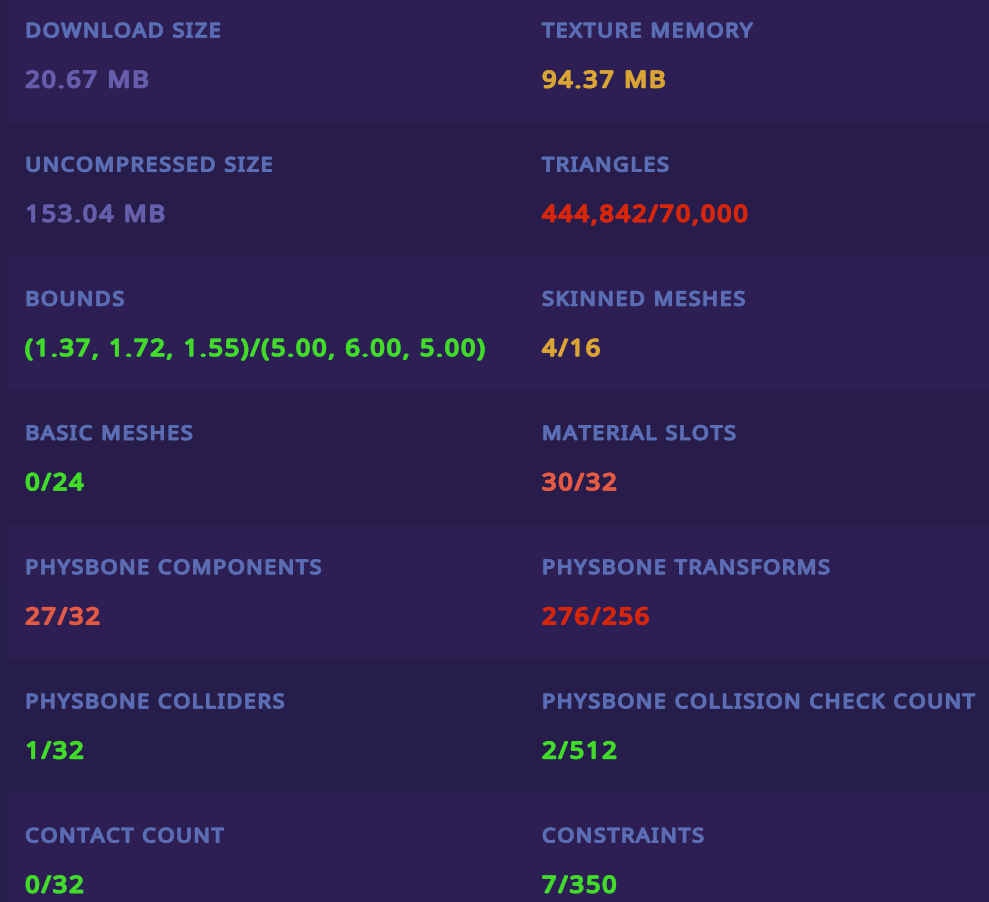
Task: Select the red 444,842/70,000 triangles value
Action: tap(645, 213)
